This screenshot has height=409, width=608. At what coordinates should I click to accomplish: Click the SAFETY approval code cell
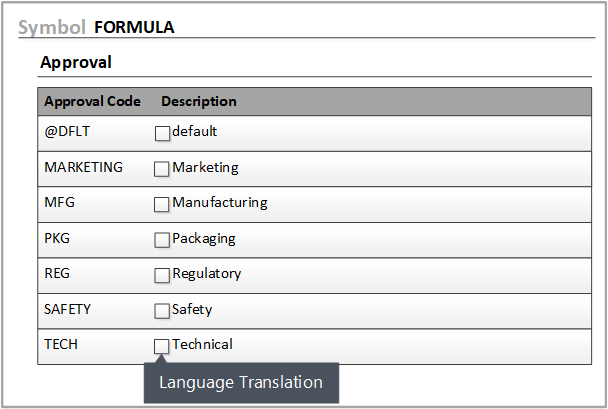point(68,309)
